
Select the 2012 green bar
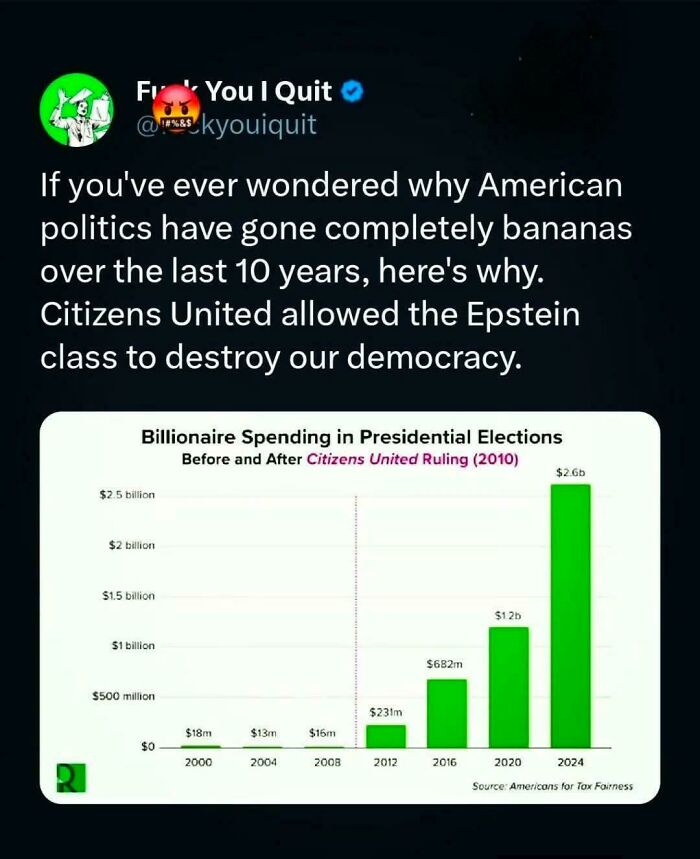pos(386,736)
